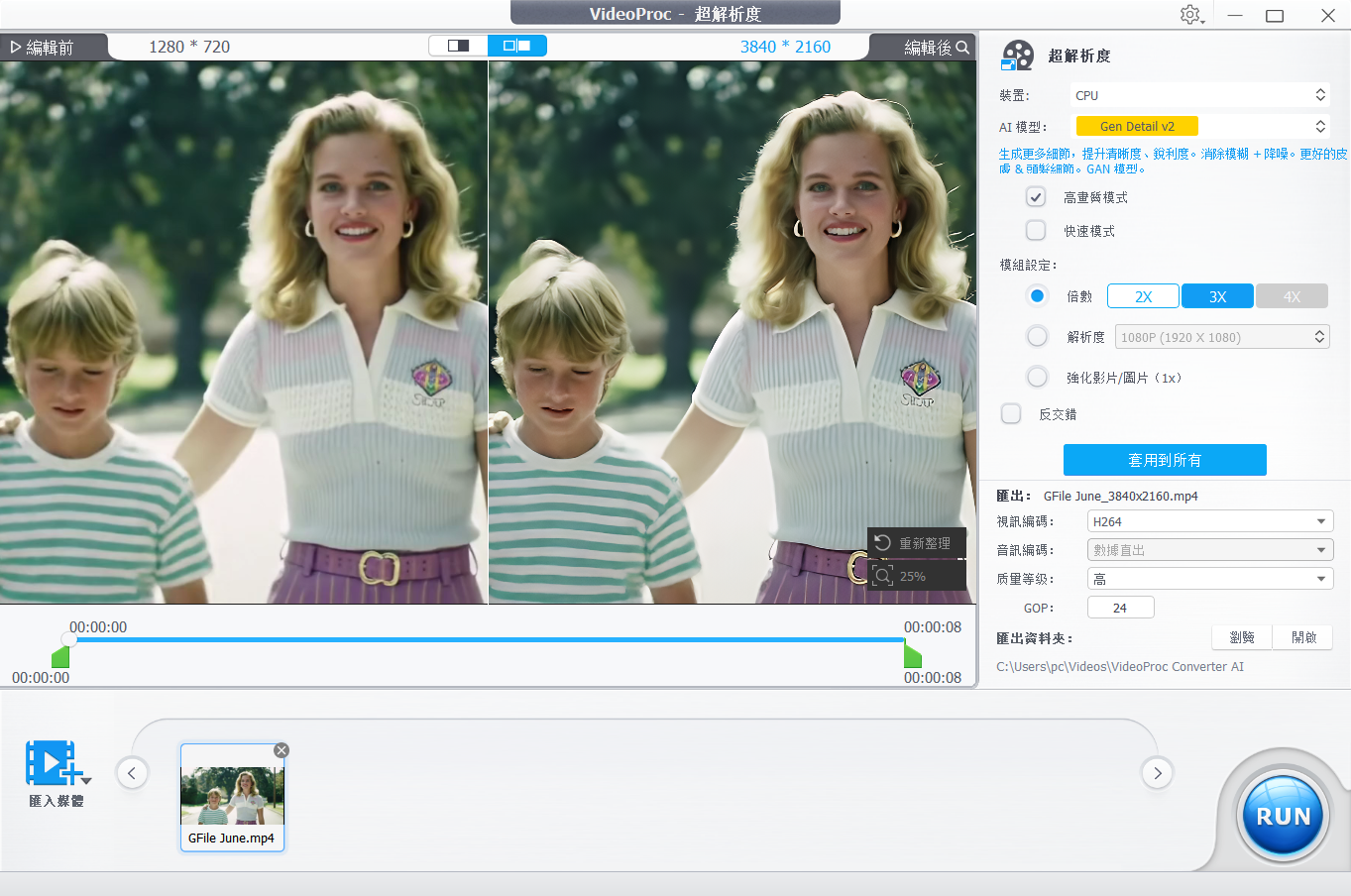Open the 質量等级 高 dropdown

(1210, 579)
